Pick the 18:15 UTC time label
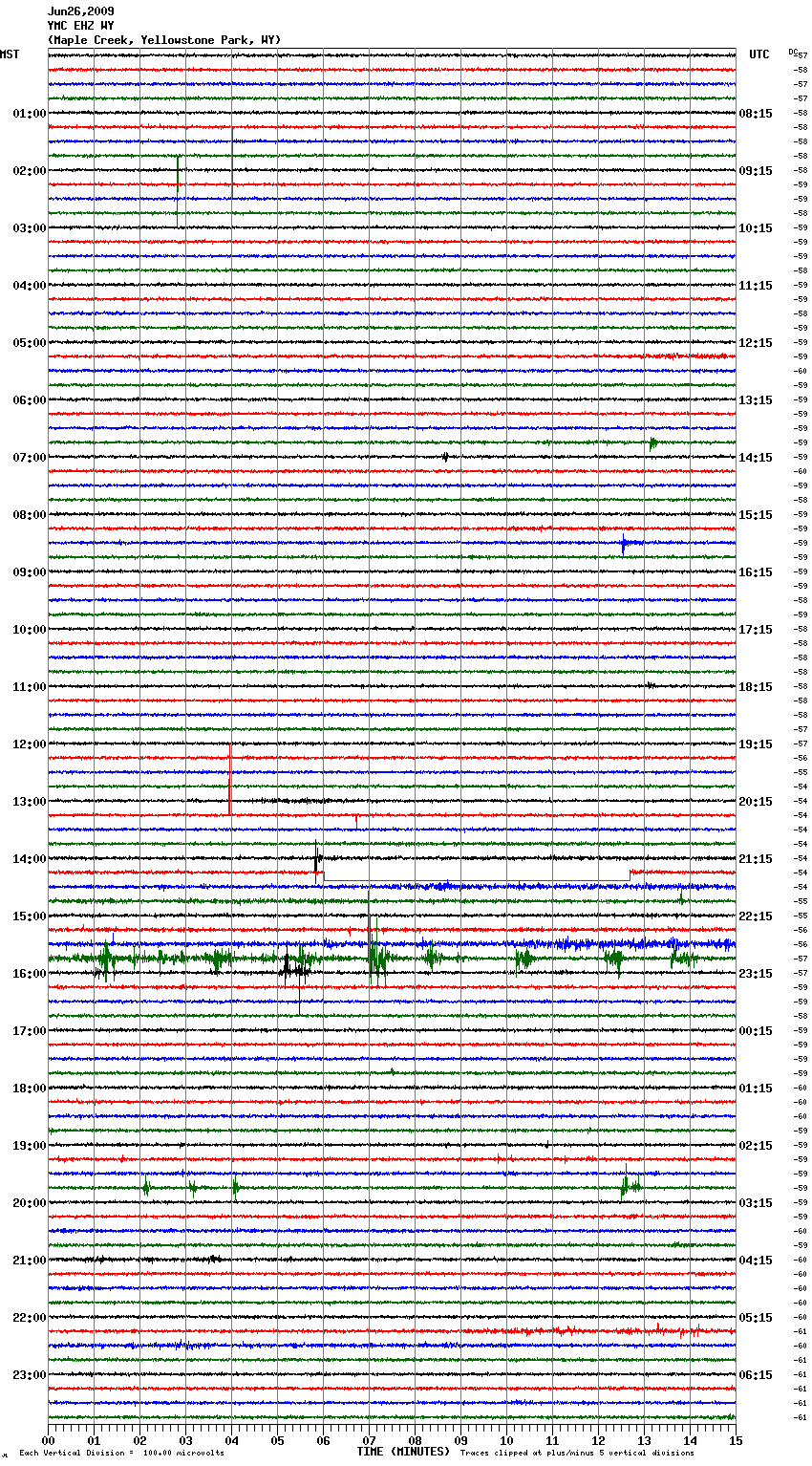 (x=756, y=687)
